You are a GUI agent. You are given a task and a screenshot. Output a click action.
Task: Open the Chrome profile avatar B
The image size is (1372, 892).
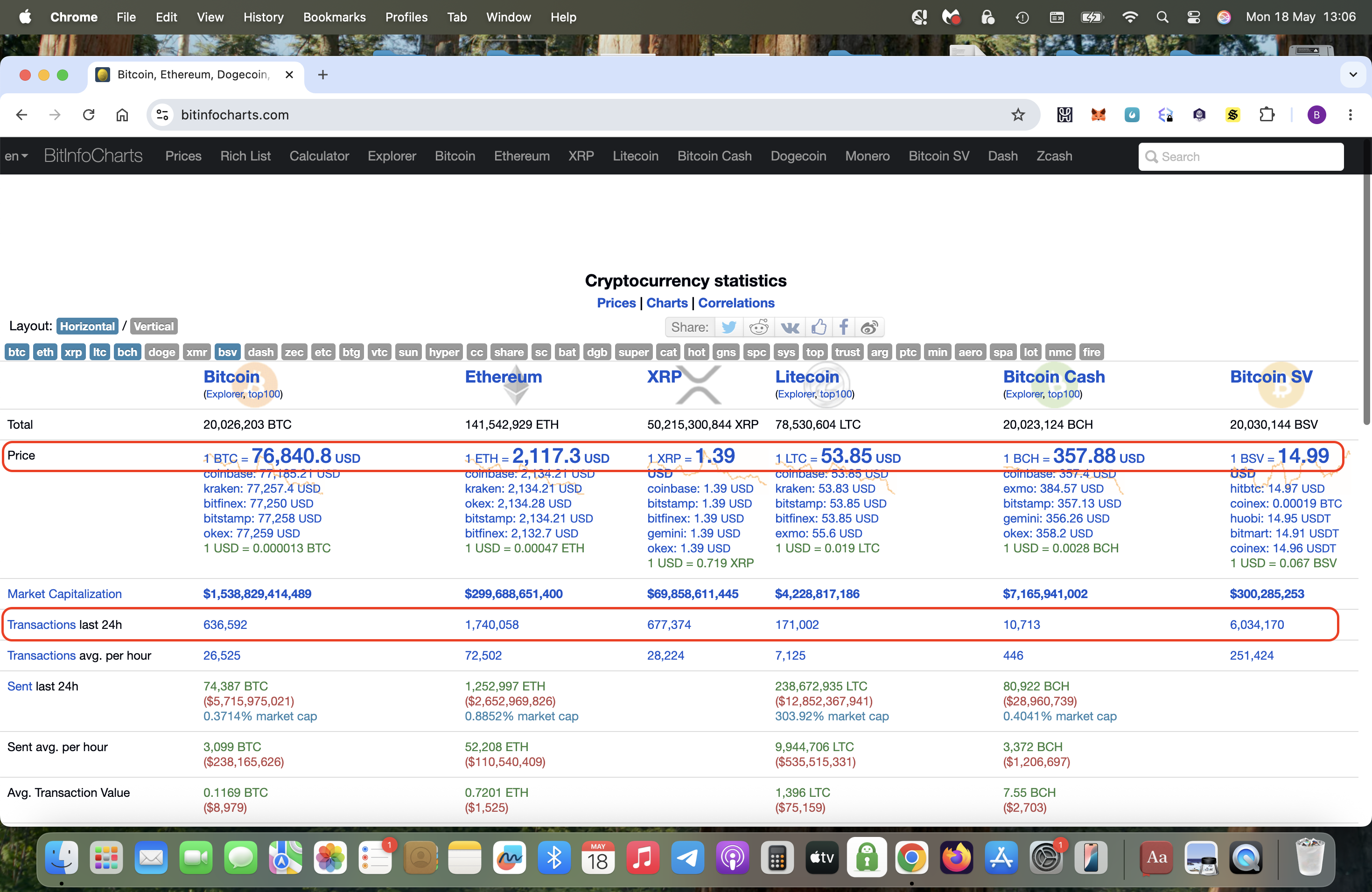(1316, 115)
